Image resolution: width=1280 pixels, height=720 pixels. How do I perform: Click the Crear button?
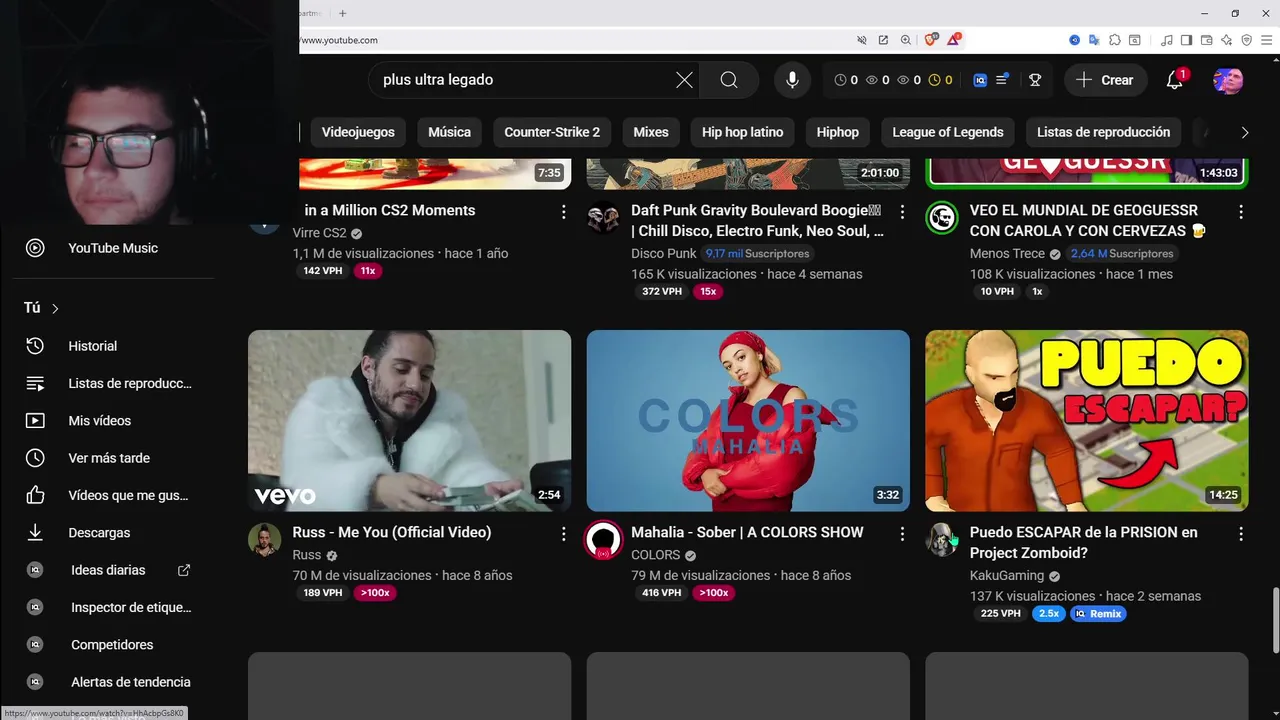coord(1105,80)
